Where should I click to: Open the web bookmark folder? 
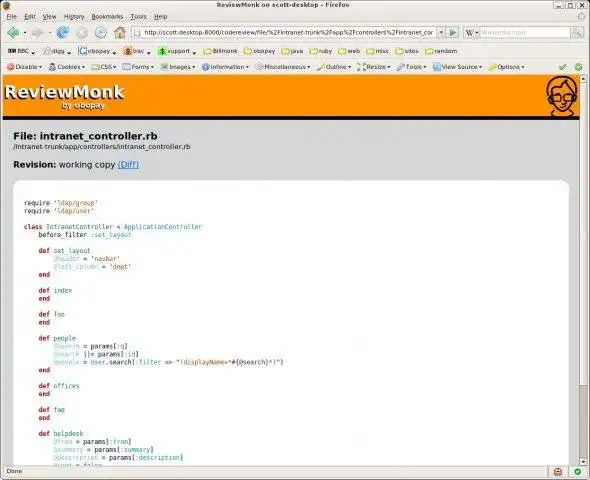coord(349,51)
